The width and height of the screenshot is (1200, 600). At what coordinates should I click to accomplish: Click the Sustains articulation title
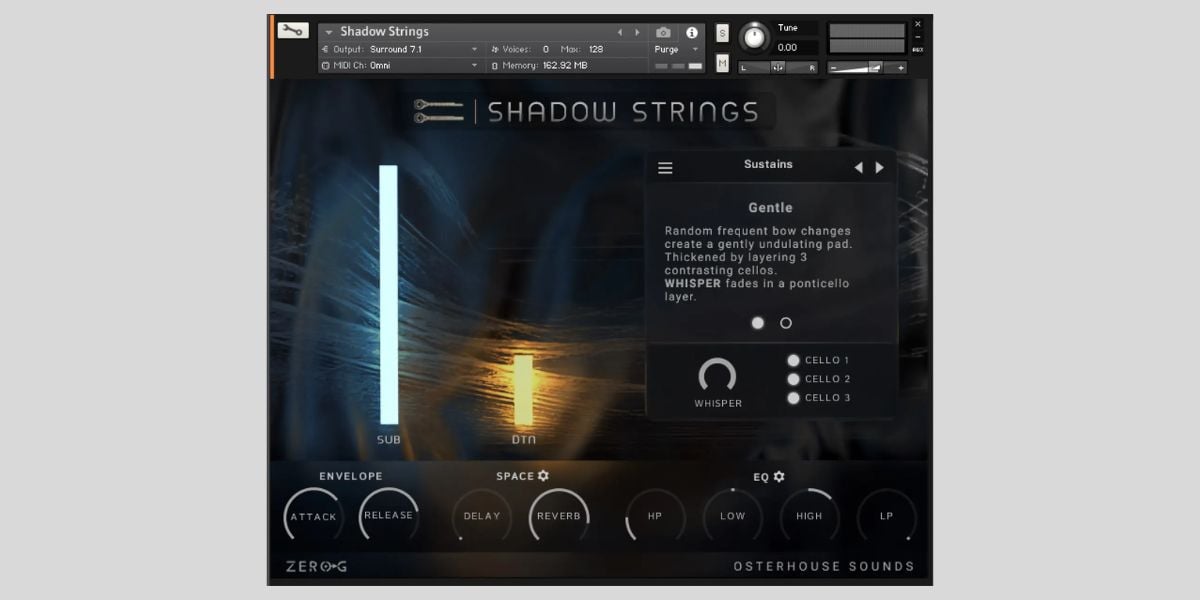768,165
